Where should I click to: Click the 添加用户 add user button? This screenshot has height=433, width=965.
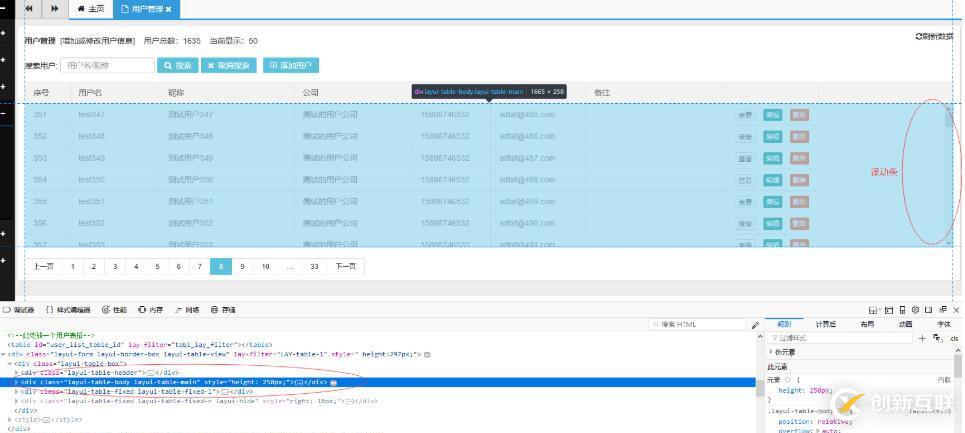click(290, 65)
